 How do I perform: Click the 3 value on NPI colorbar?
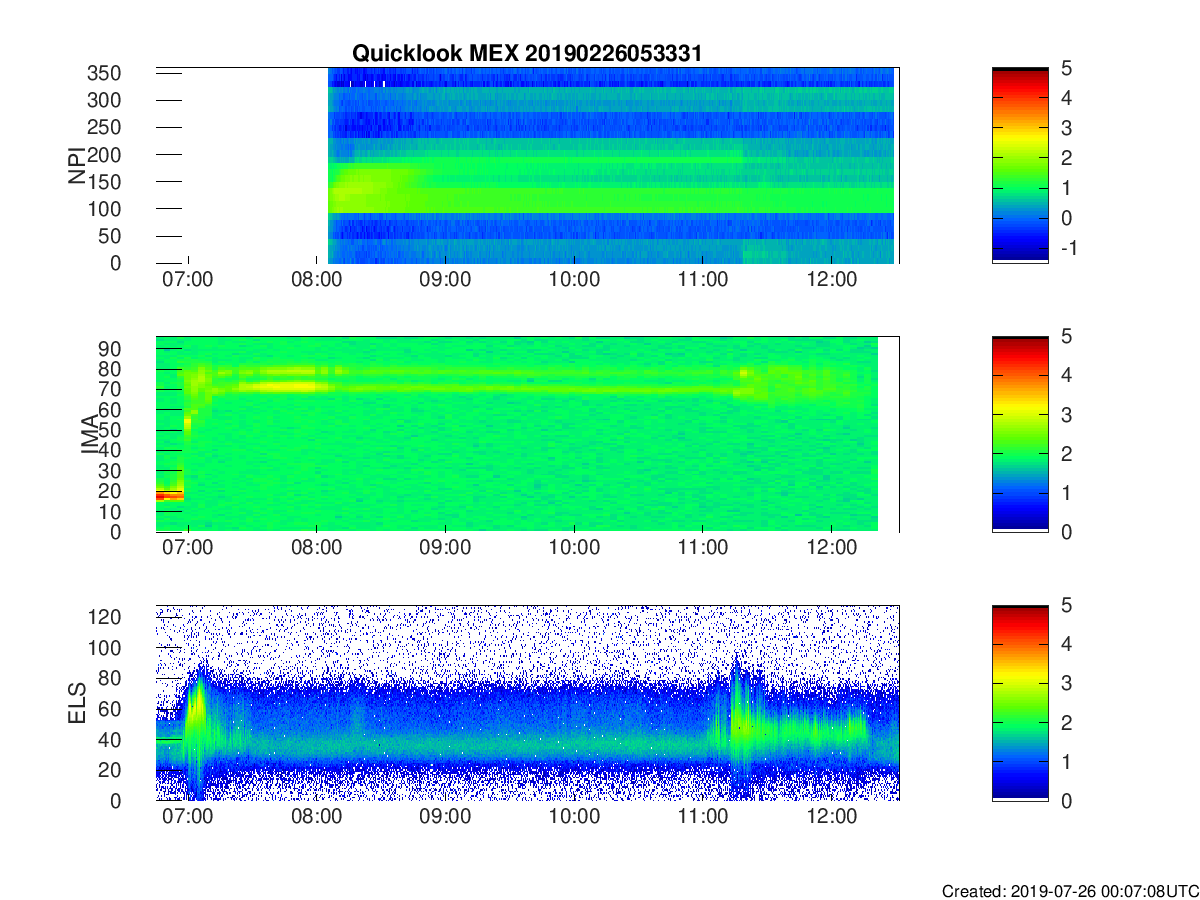[x=1066, y=128]
